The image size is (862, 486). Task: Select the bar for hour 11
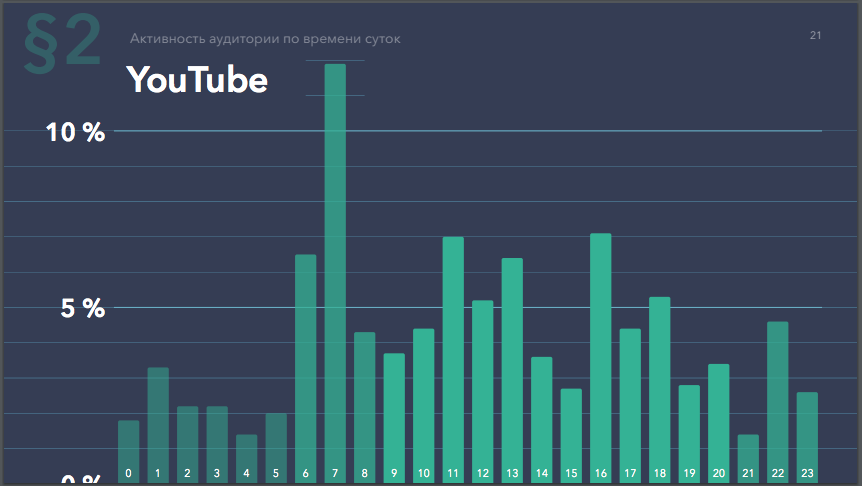coord(453,360)
